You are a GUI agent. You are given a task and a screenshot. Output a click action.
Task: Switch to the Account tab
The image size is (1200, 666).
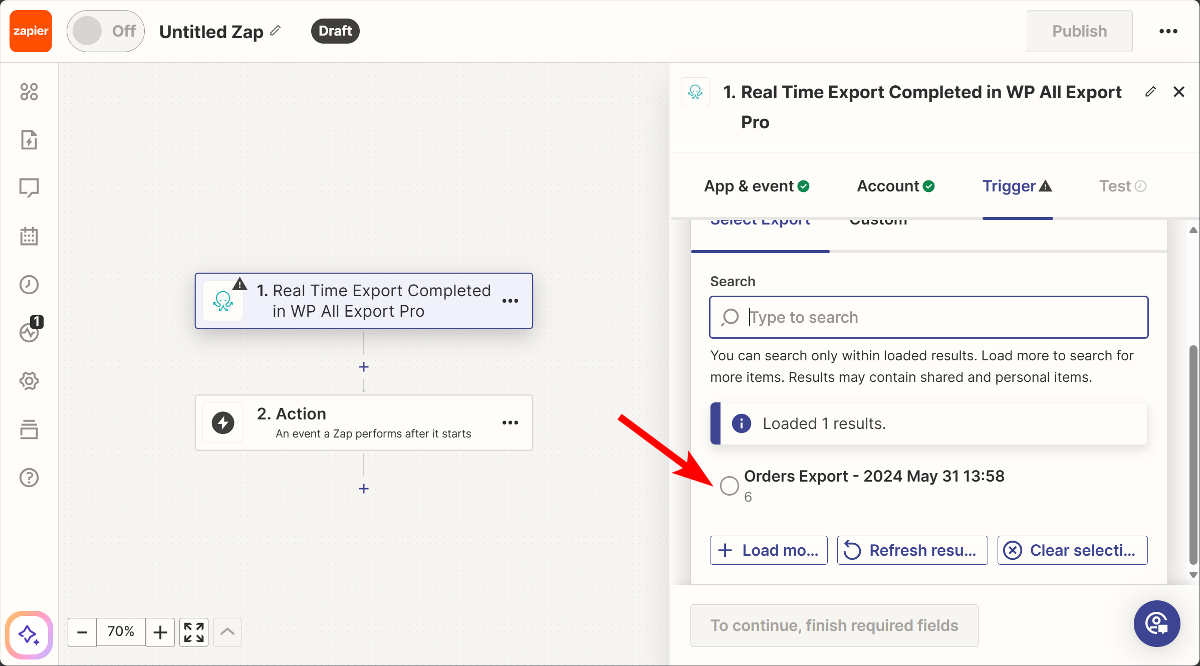pyautogui.click(x=895, y=186)
